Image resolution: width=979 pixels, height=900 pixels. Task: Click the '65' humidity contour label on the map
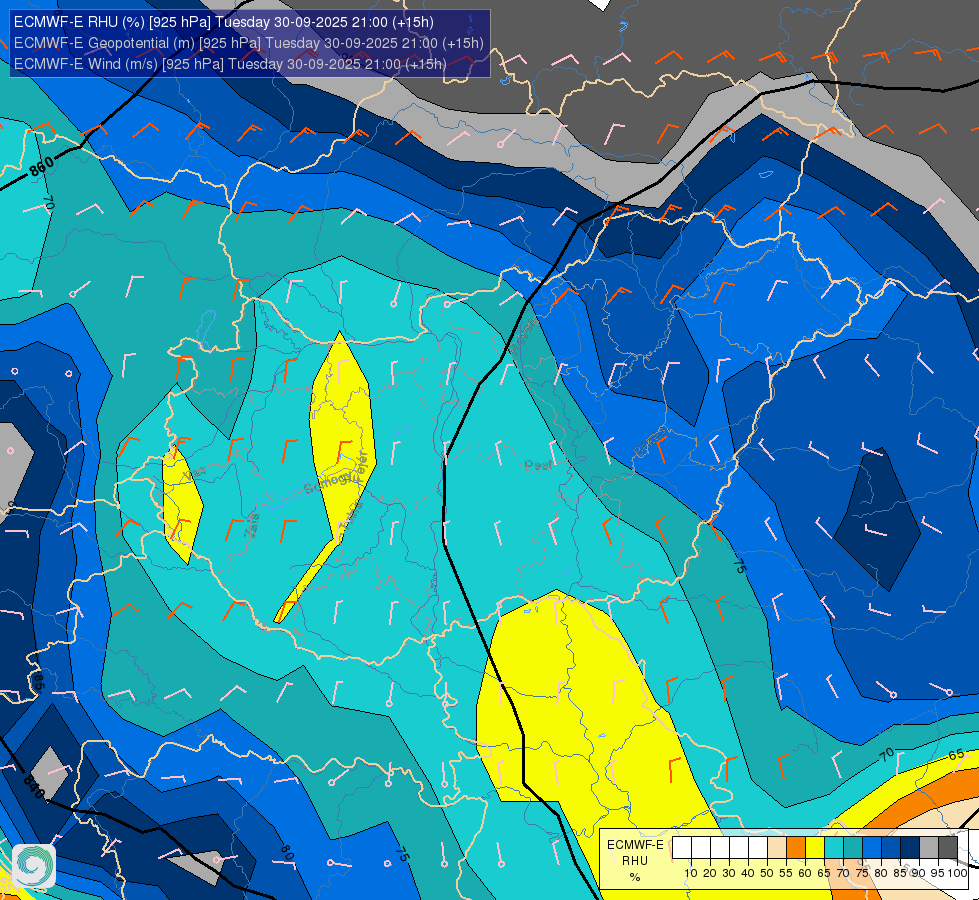[x=956, y=755]
